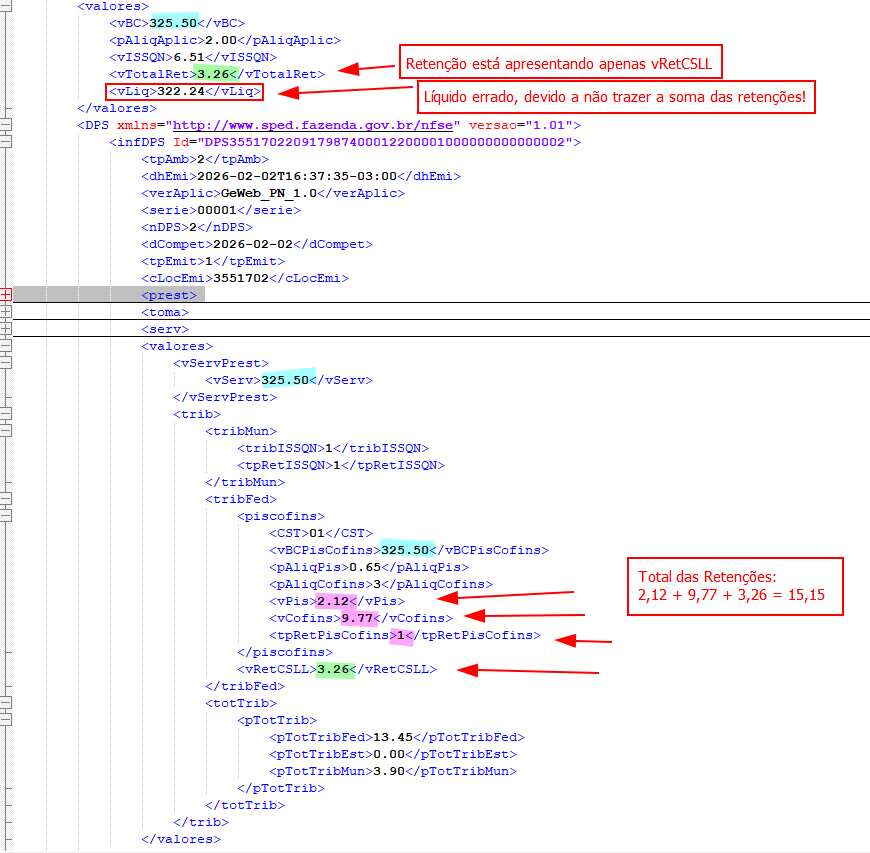The image size is (870, 853).
Task: Expand the folded serv element
Action: click(6, 329)
